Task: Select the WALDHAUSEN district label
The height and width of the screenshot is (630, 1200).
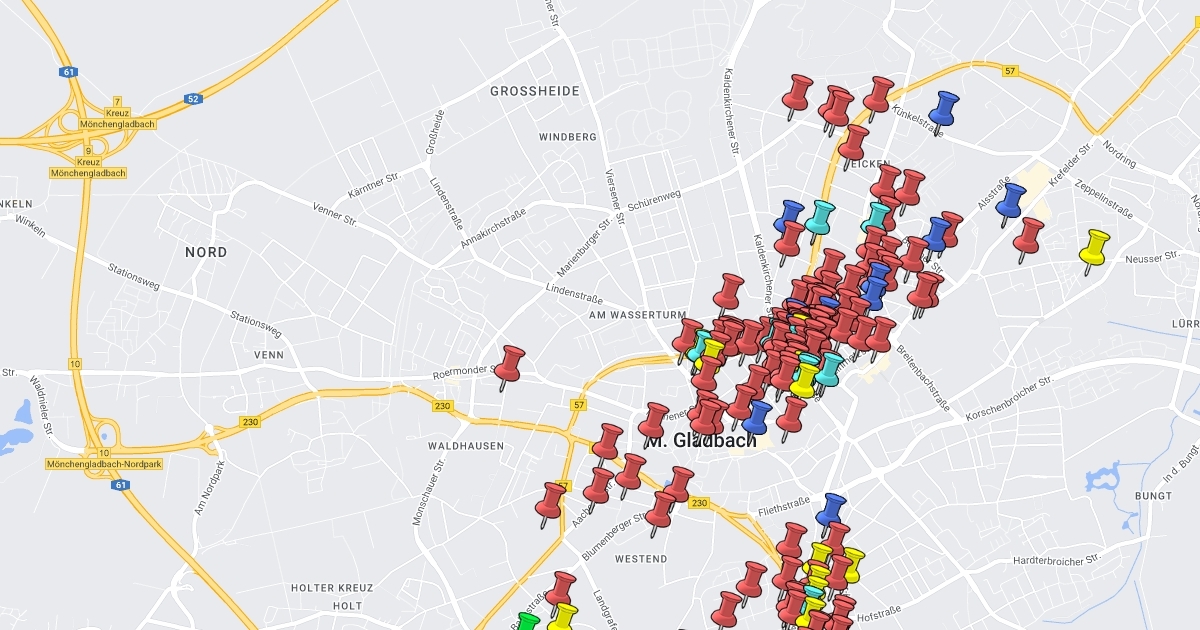Action: (465, 446)
